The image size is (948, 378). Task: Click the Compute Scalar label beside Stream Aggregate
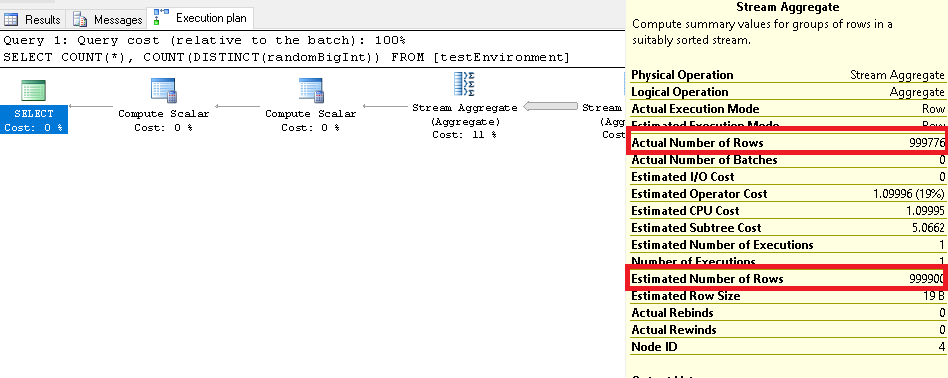311,120
